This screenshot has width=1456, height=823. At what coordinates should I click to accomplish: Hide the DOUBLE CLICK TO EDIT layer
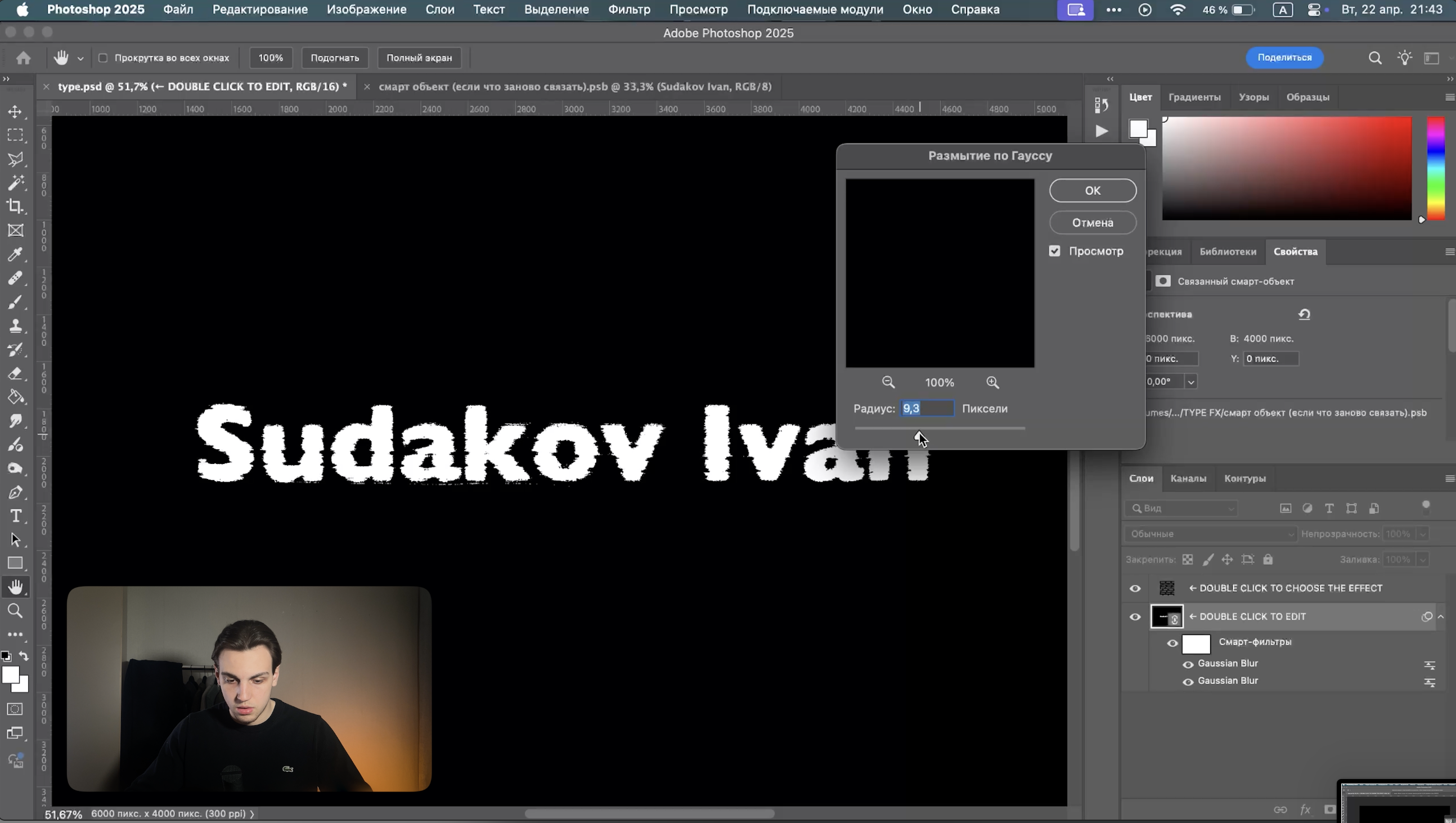coord(1135,617)
